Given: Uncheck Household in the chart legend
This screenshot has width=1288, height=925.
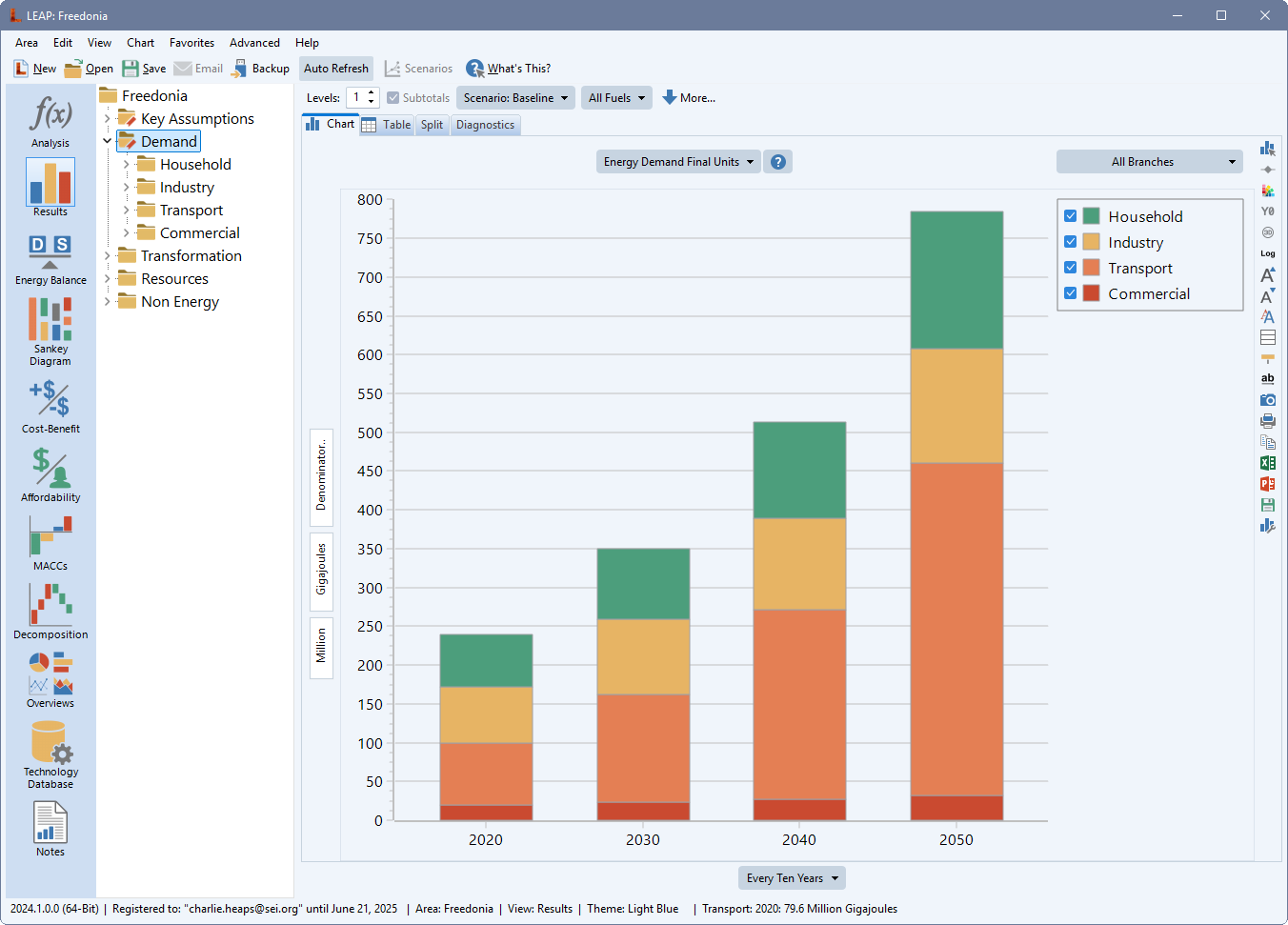Looking at the screenshot, I should coord(1071,216).
